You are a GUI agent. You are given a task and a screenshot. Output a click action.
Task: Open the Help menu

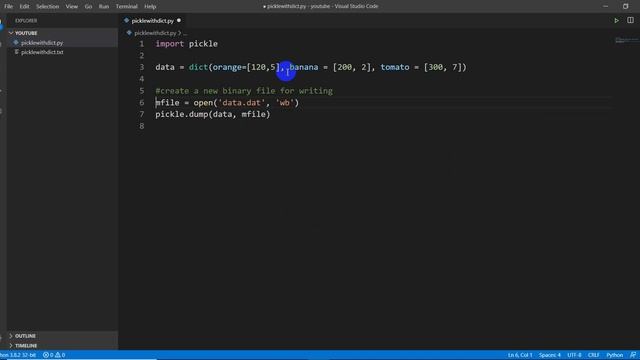coord(150,7)
